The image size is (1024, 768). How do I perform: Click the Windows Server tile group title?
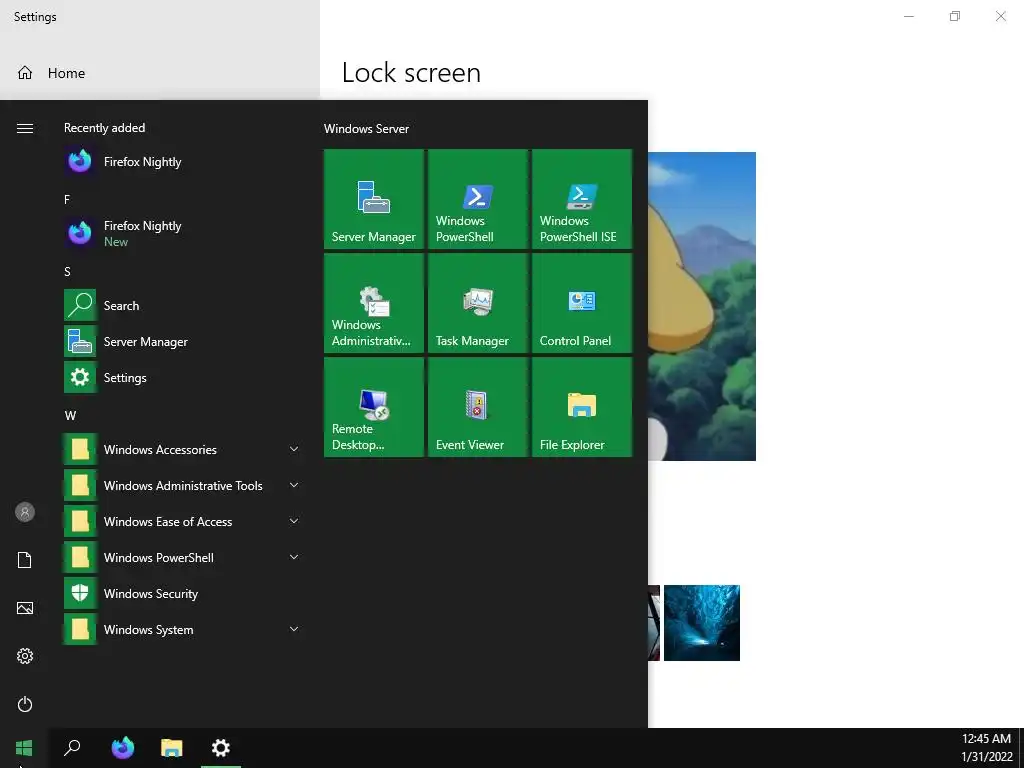point(366,129)
